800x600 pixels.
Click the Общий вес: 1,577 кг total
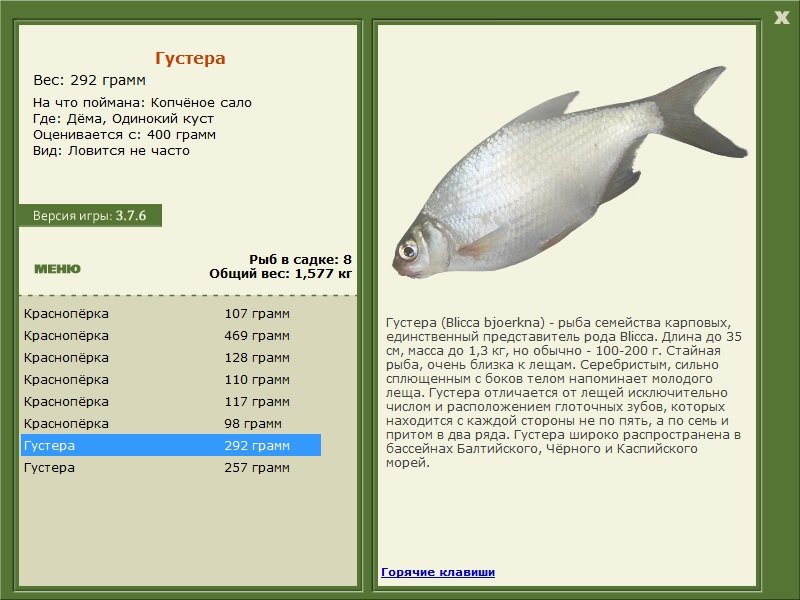pos(280,273)
